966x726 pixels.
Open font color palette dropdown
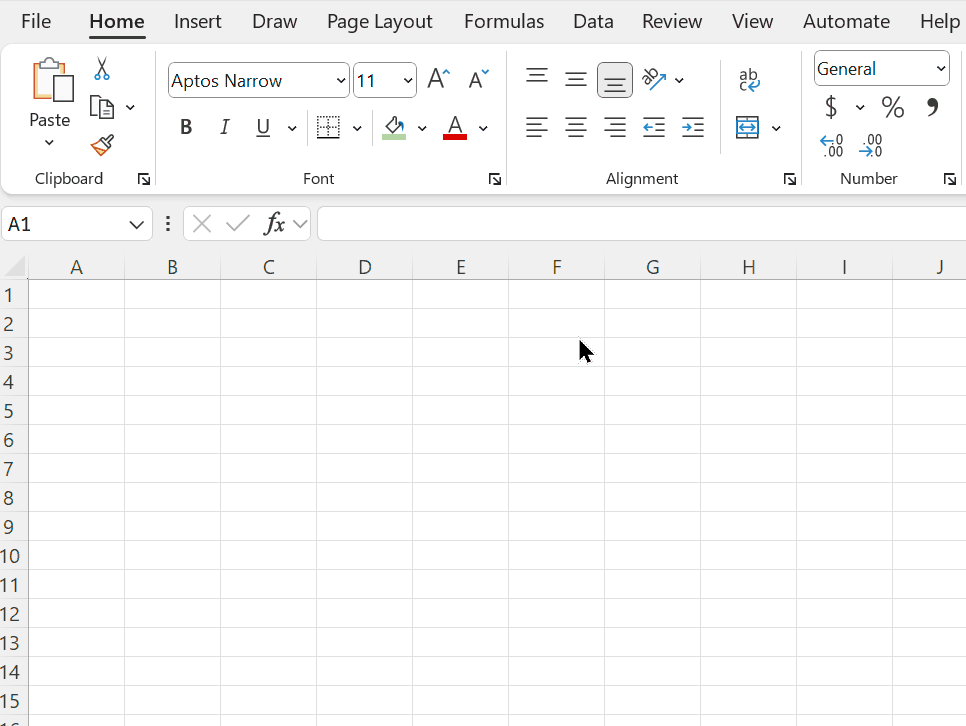pos(483,129)
